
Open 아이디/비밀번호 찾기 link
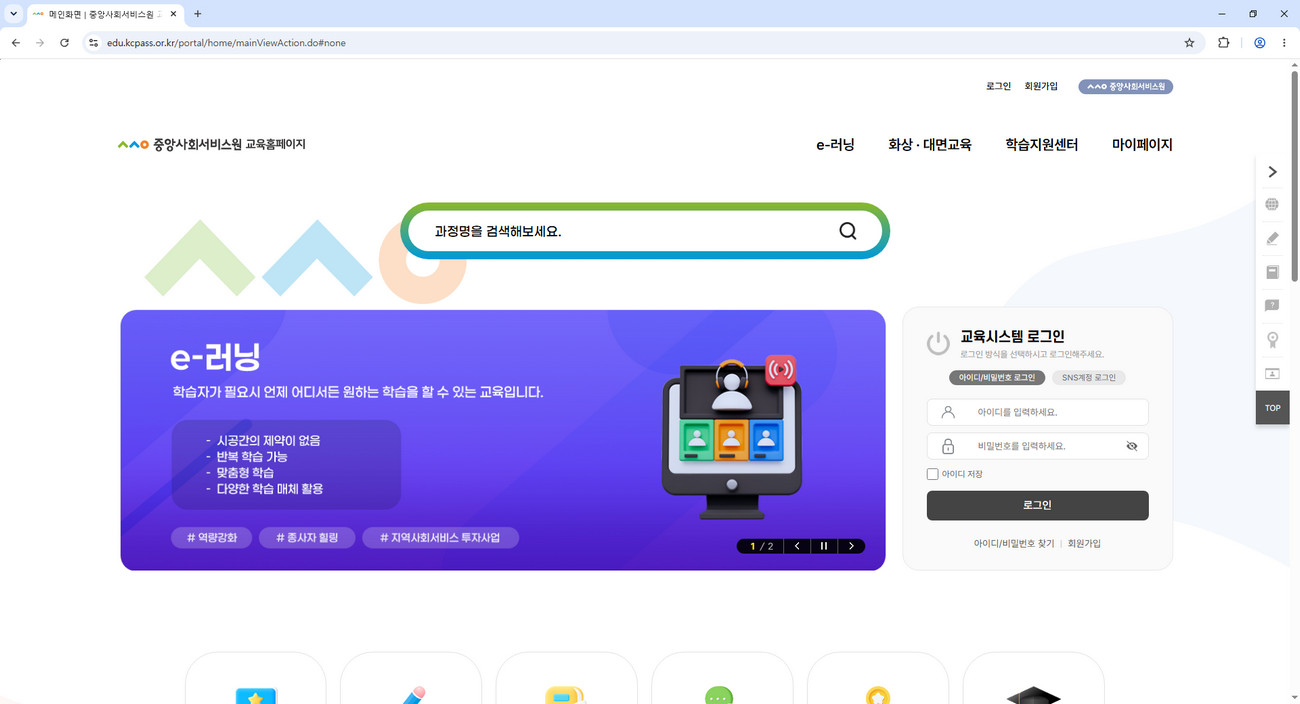(x=1014, y=544)
